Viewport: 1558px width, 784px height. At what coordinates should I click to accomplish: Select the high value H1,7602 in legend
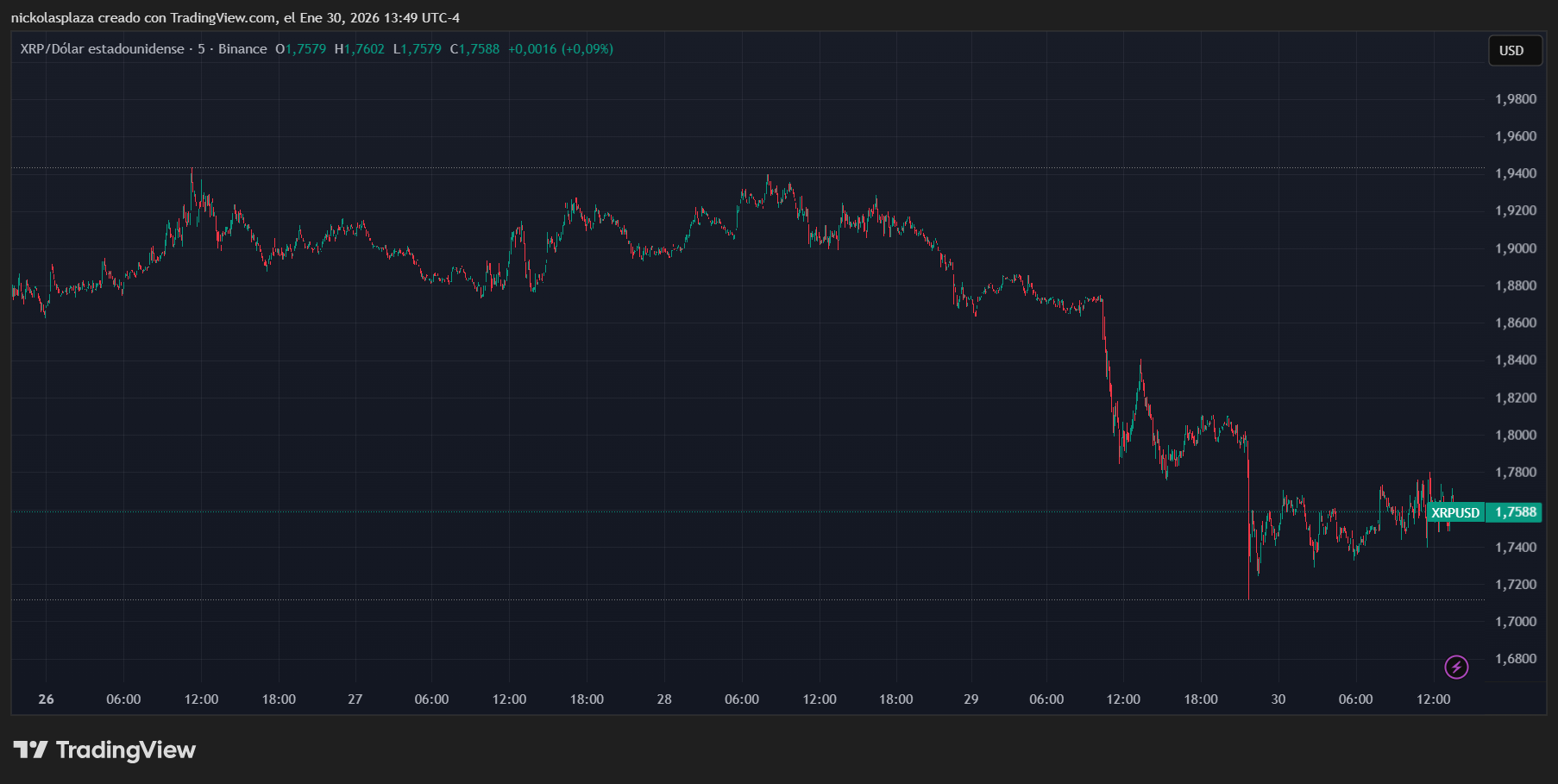click(360, 49)
